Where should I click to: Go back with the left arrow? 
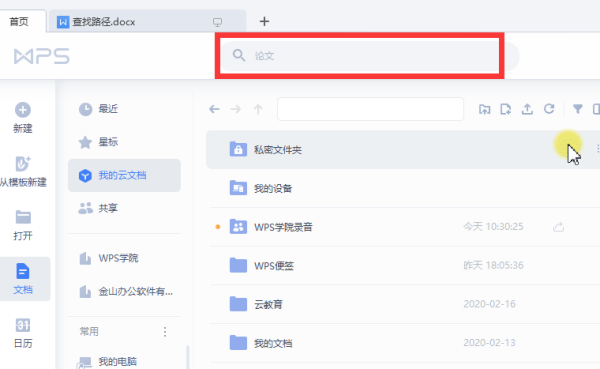[214, 109]
